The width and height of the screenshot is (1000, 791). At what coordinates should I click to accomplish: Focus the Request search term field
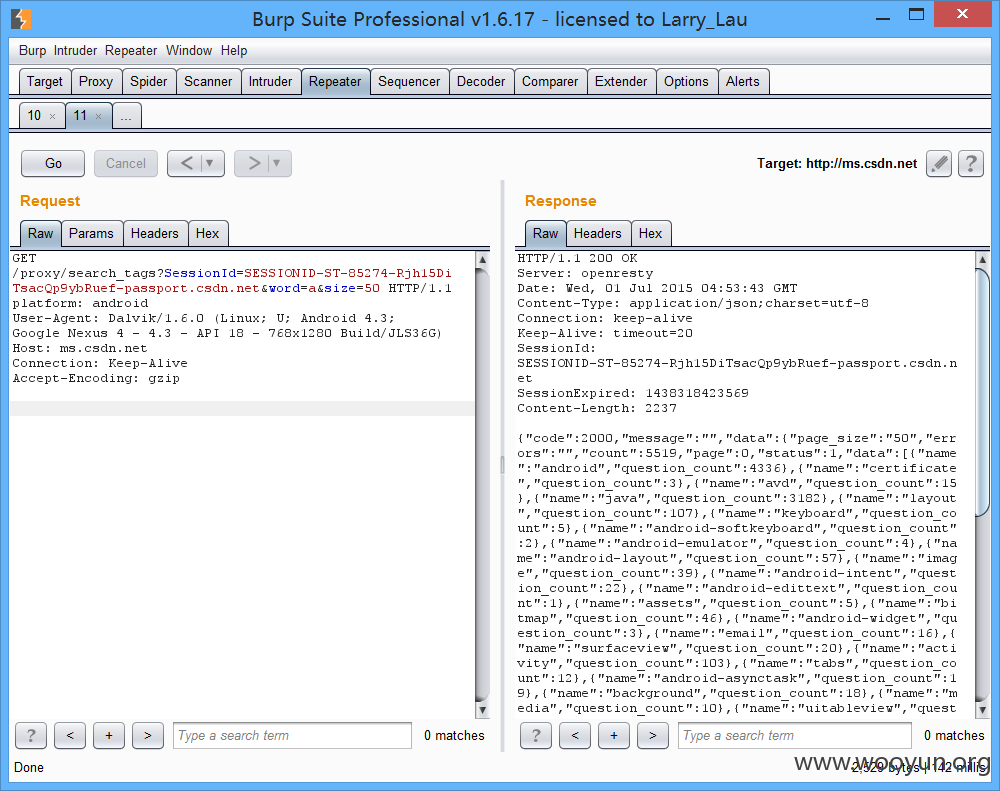292,736
